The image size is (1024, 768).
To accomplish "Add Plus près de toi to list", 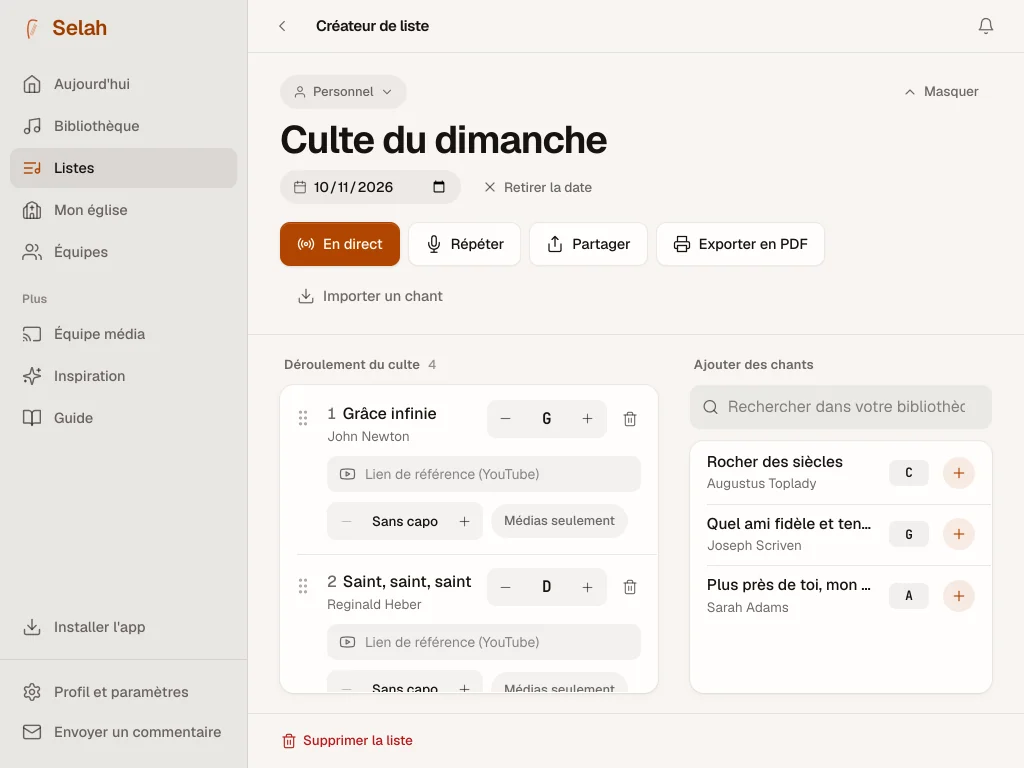I will (958, 596).
